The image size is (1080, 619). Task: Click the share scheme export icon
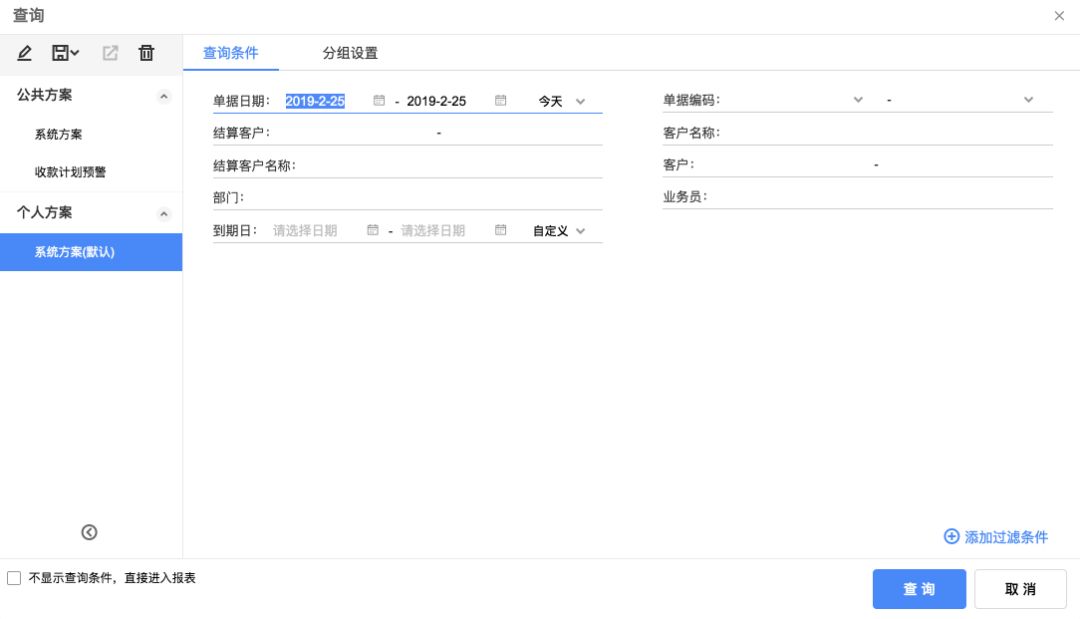pos(110,53)
